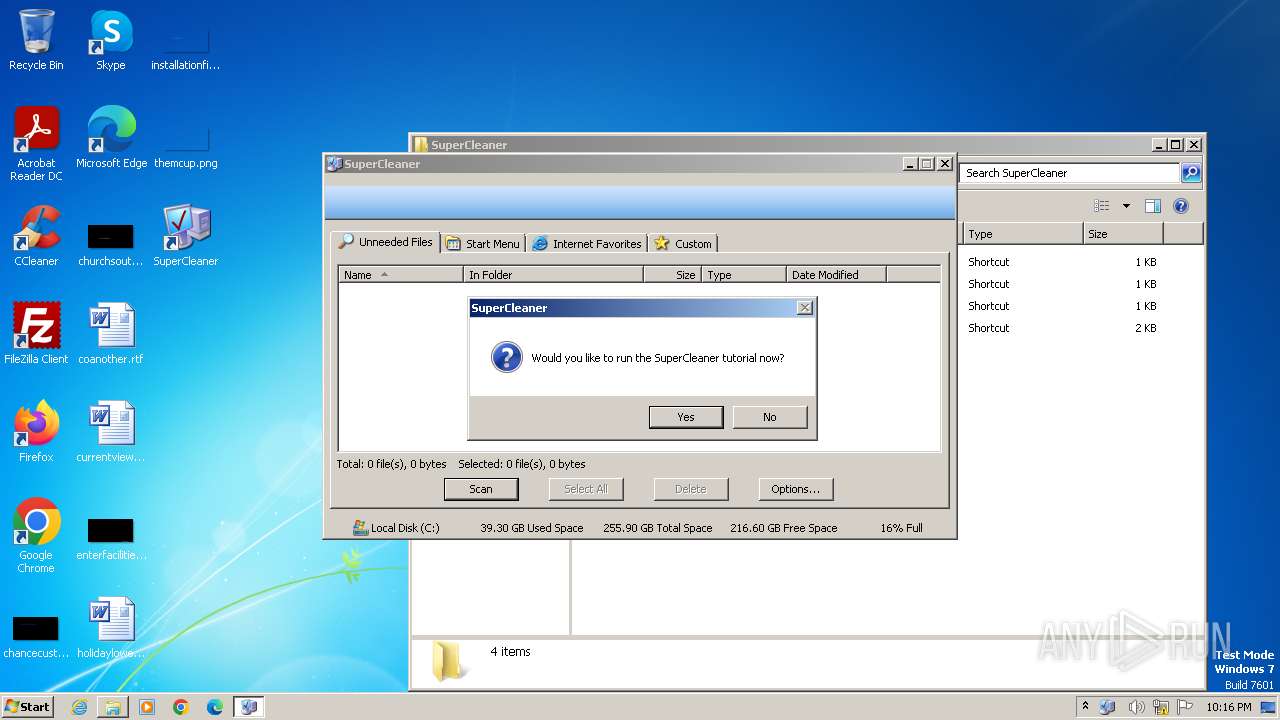Click SuperCleaner list Size column header
The width and height of the screenshot is (1280, 720).
672,275
